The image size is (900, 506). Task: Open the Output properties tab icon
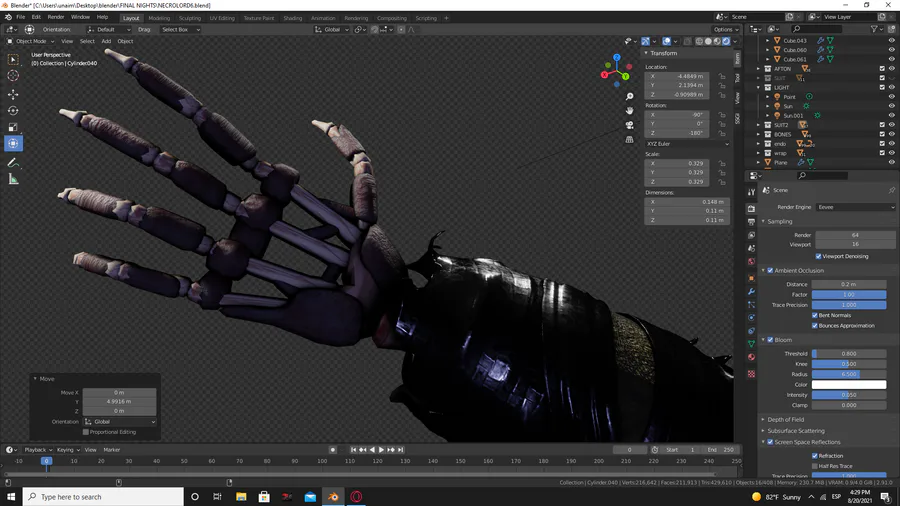click(x=751, y=222)
